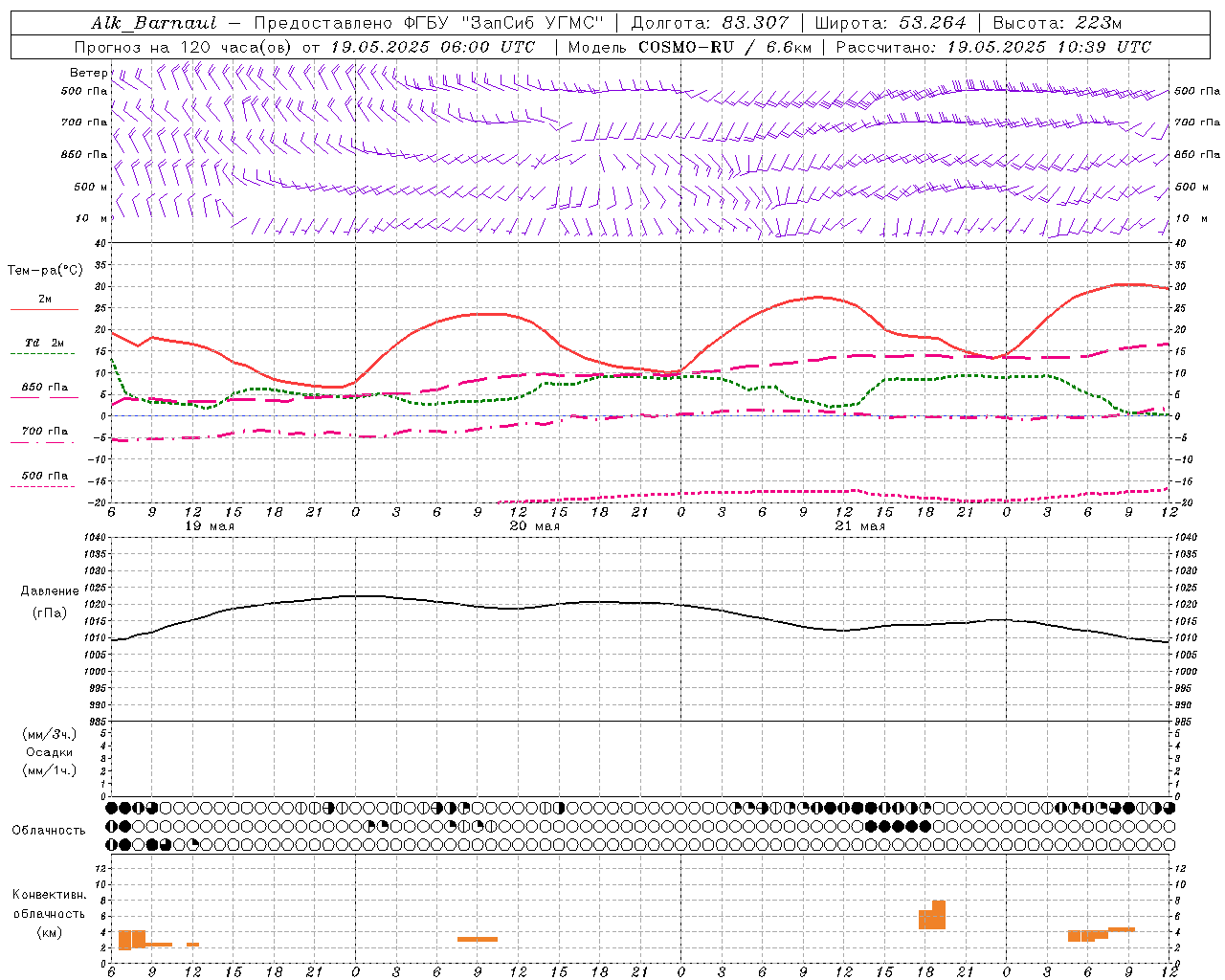The height and width of the screenshot is (980, 1225).
Task: Click the thin orange convective bar near 9 on 20 мая
Action: tap(478, 939)
